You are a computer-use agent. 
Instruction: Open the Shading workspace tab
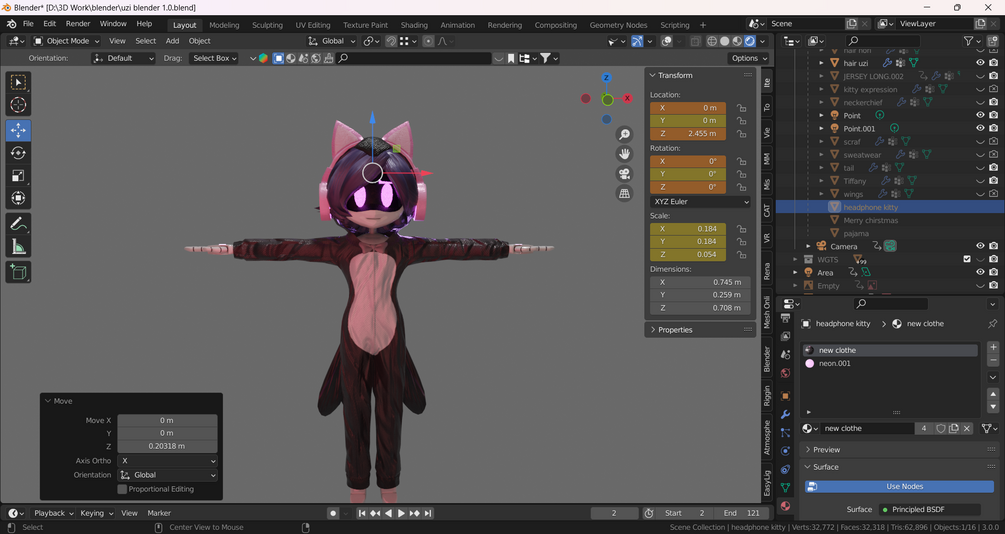[414, 25]
